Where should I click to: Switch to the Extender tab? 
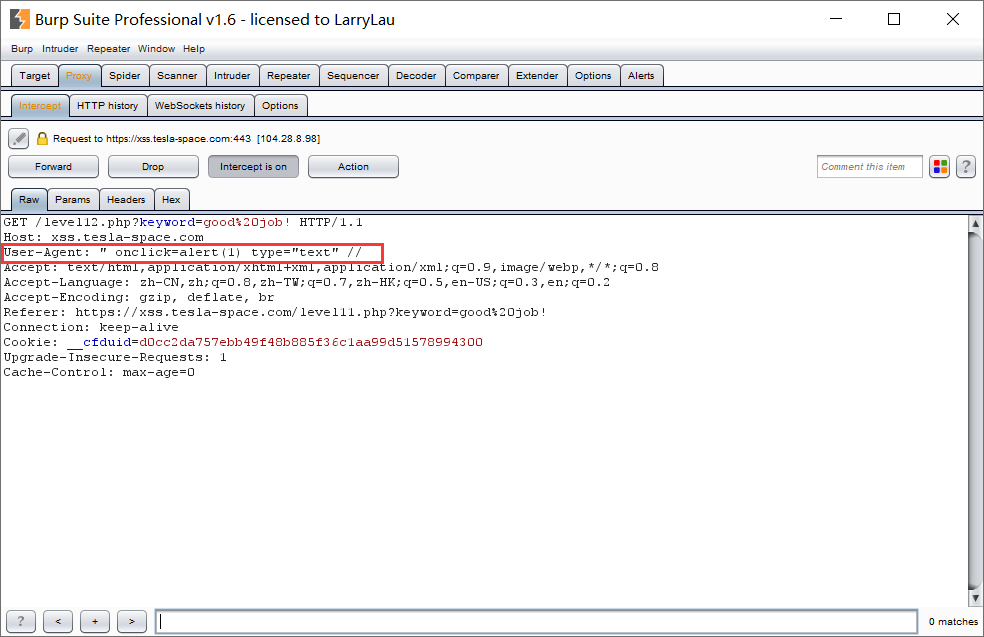pos(537,76)
